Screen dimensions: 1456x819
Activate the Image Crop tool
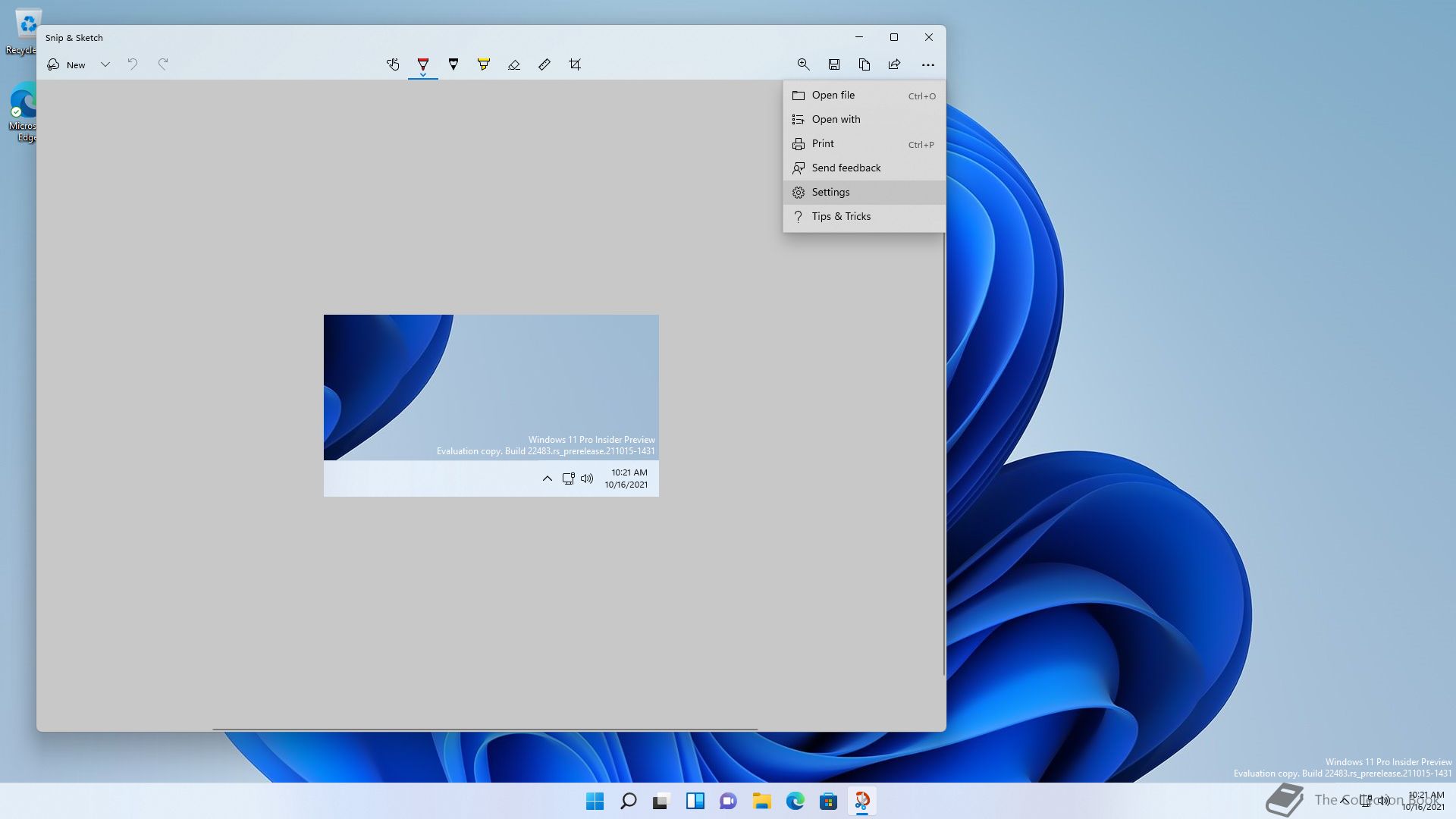point(575,64)
